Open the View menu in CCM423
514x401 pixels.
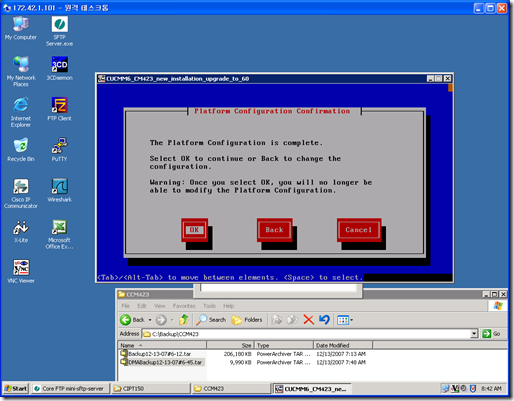coord(160,306)
